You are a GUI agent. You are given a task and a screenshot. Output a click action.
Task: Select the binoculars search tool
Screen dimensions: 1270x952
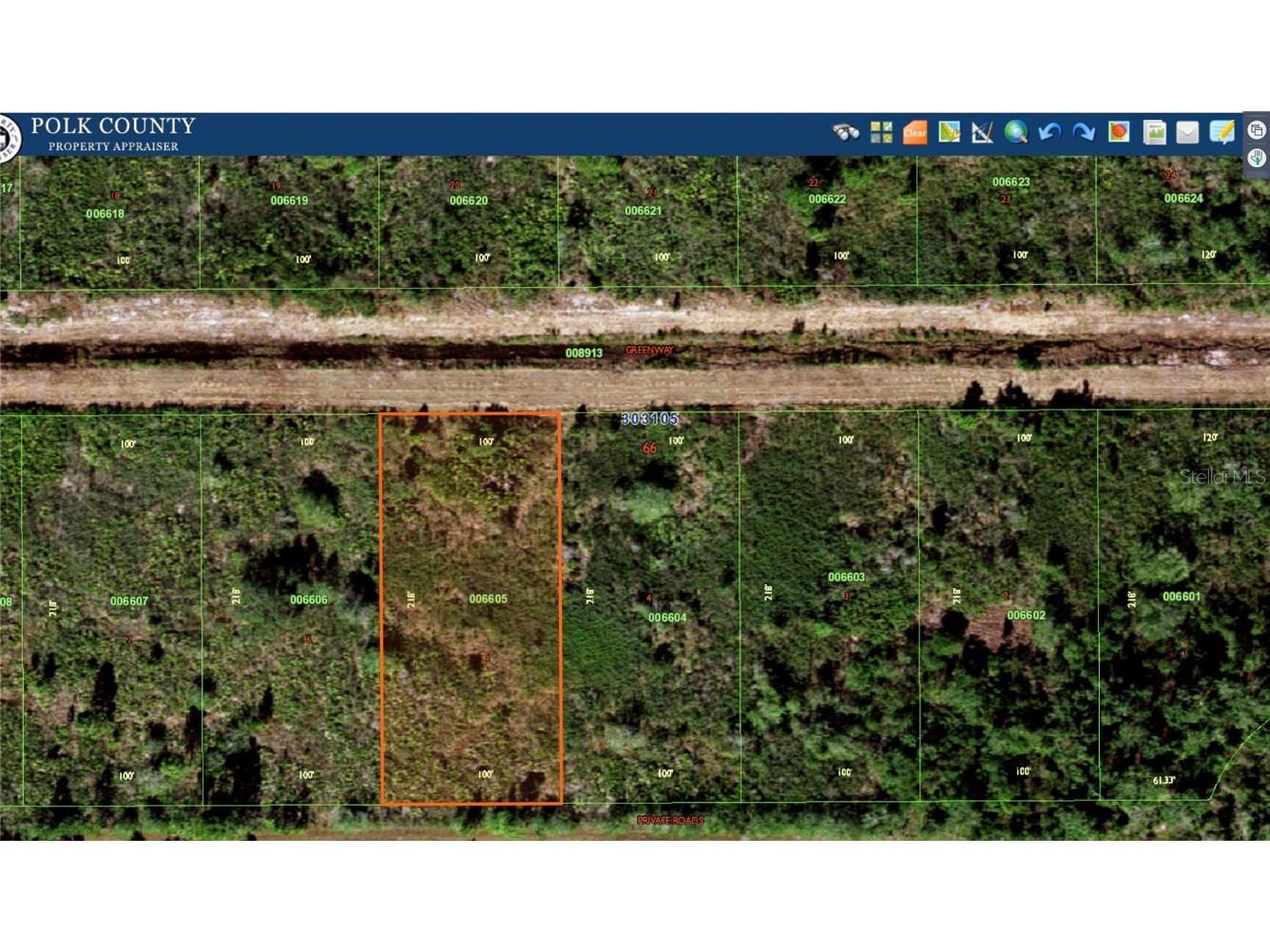click(846, 132)
